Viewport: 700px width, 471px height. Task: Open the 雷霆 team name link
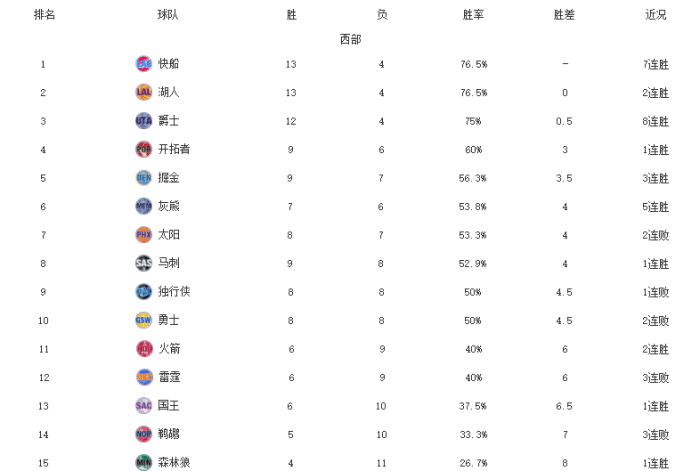169,377
